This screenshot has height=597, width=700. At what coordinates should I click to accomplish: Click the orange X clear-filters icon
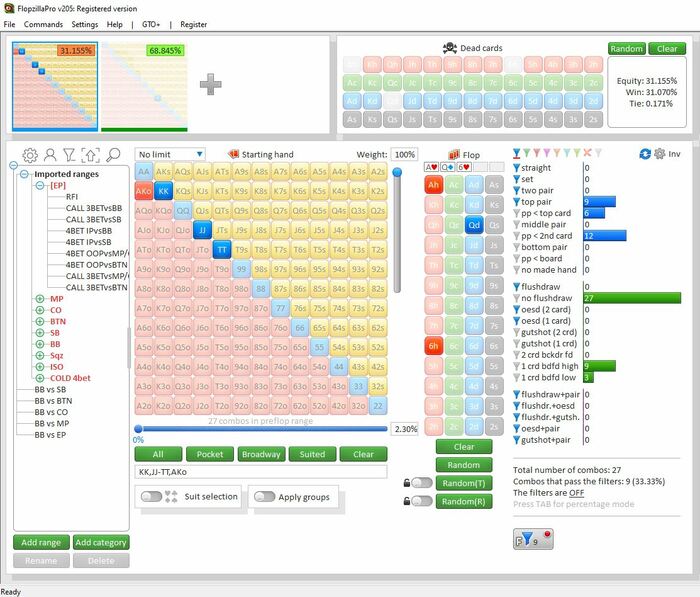point(588,153)
